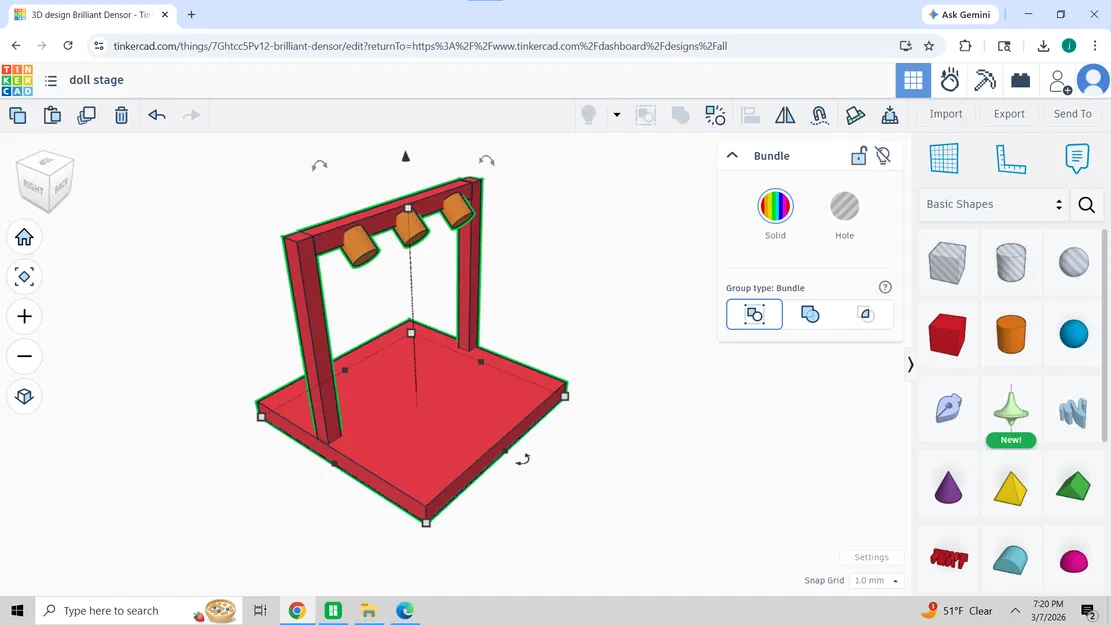
Task: Open the Notes tool
Action: [x=1076, y=158]
